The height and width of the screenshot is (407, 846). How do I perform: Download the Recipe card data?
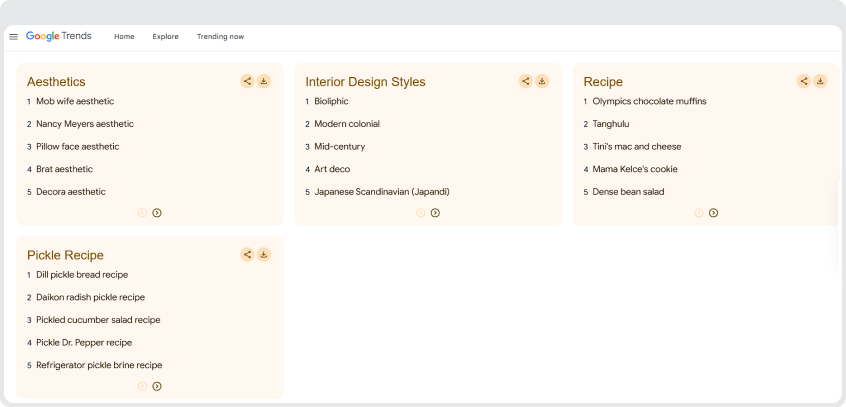820,81
